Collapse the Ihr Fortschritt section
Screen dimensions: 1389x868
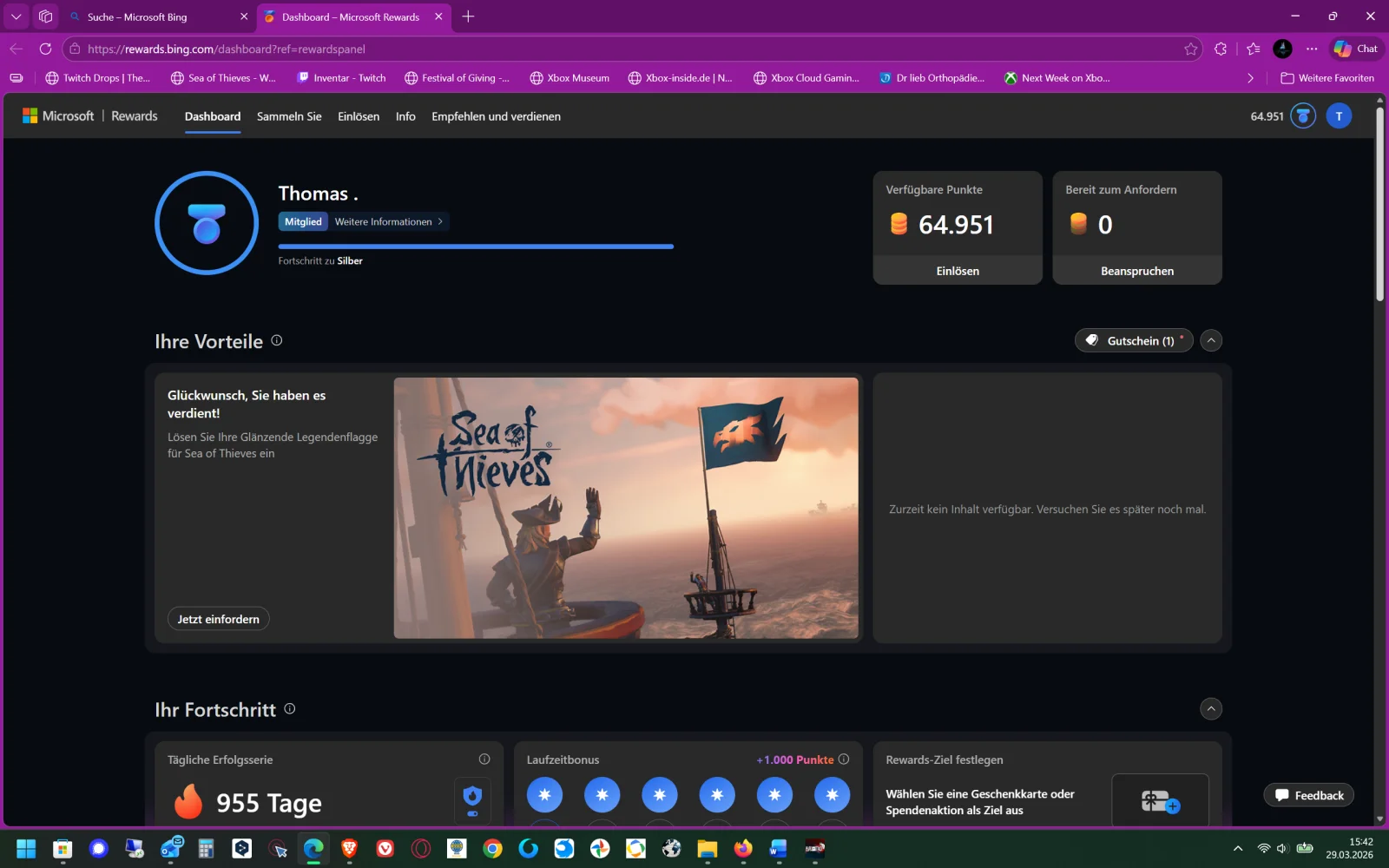pos(1211,708)
